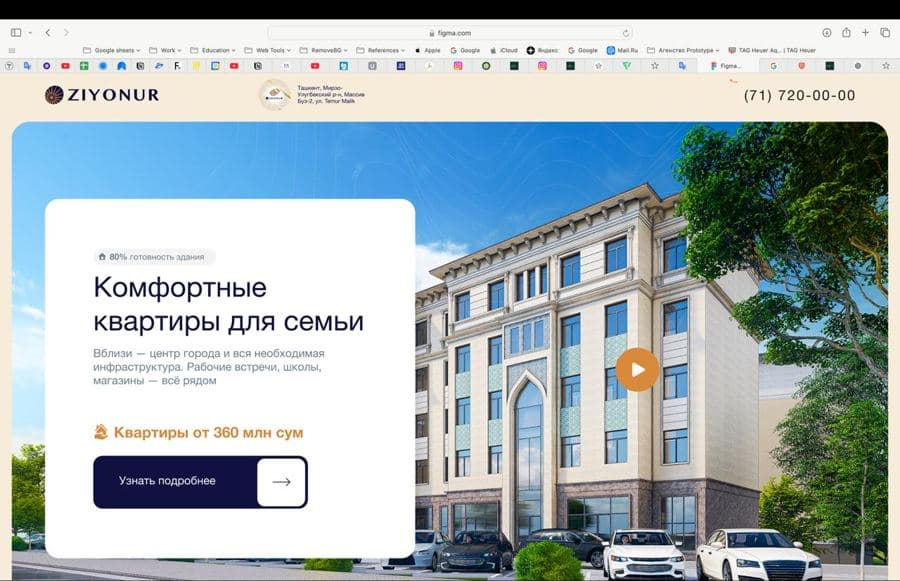Click the Ташкент address text in header

coord(331,94)
